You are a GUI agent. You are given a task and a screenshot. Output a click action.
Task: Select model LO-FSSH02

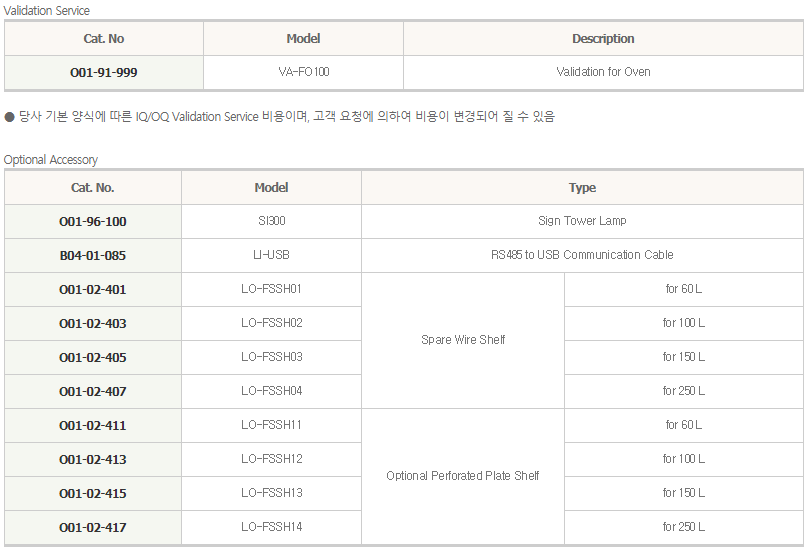272,323
